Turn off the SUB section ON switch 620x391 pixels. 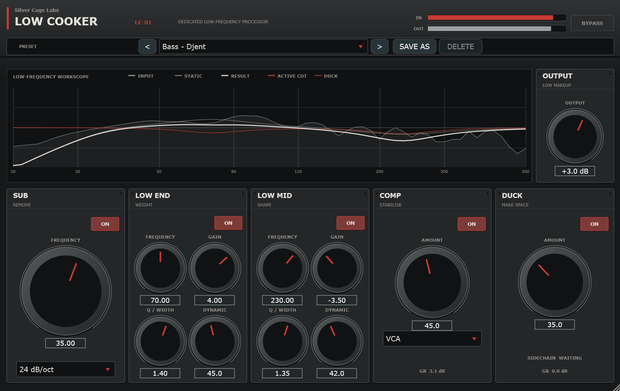tap(105, 224)
